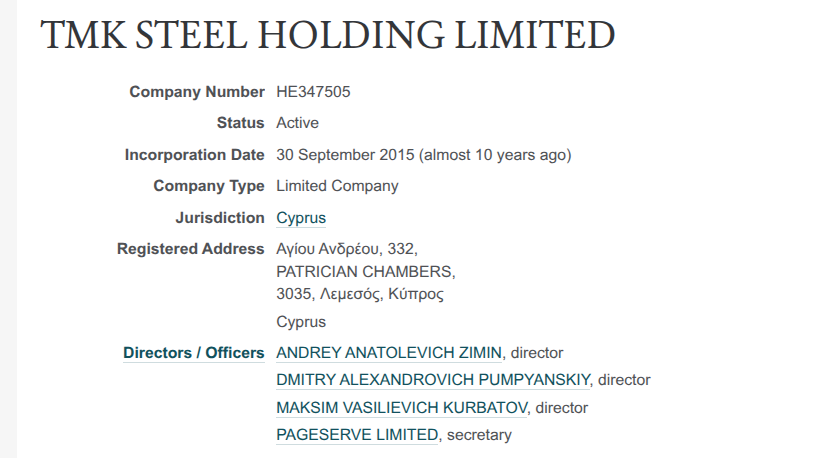This screenshot has height=458, width=817.
Task: Click the Active status value
Action: tap(297, 123)
